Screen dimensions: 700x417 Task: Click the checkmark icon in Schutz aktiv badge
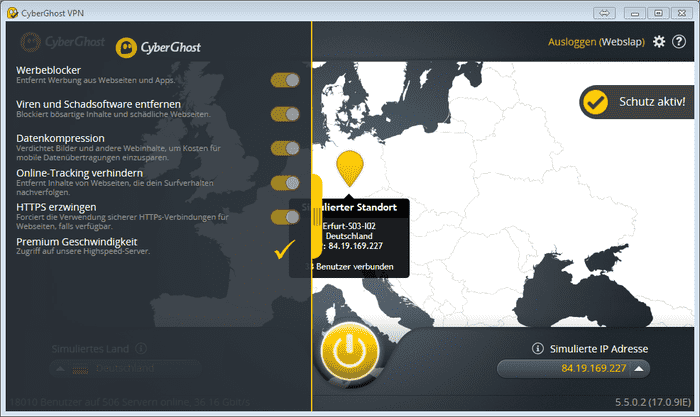[596, 102]
